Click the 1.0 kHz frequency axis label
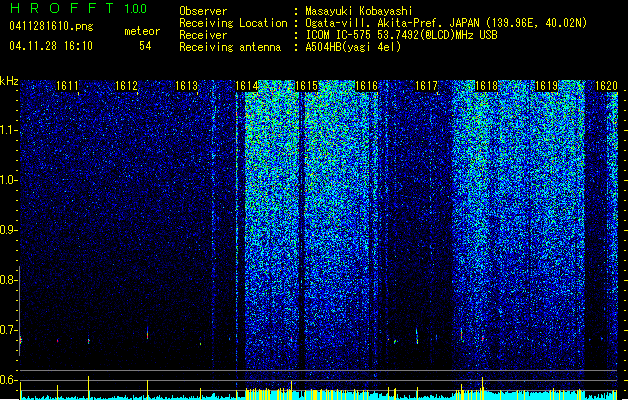629x400 pixels. (8, 180)
